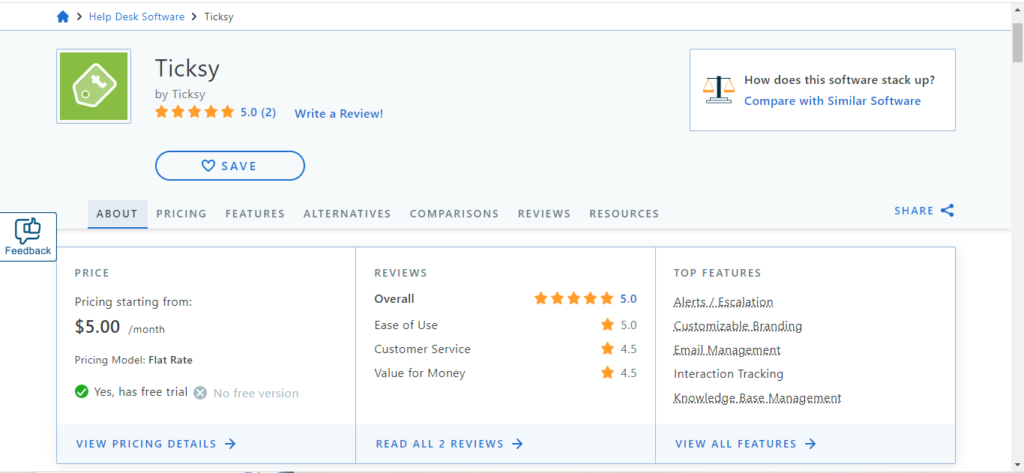Click the scales comparison icon
The width and height of the screenshot is (1024, 473).
tap(719, 90)
